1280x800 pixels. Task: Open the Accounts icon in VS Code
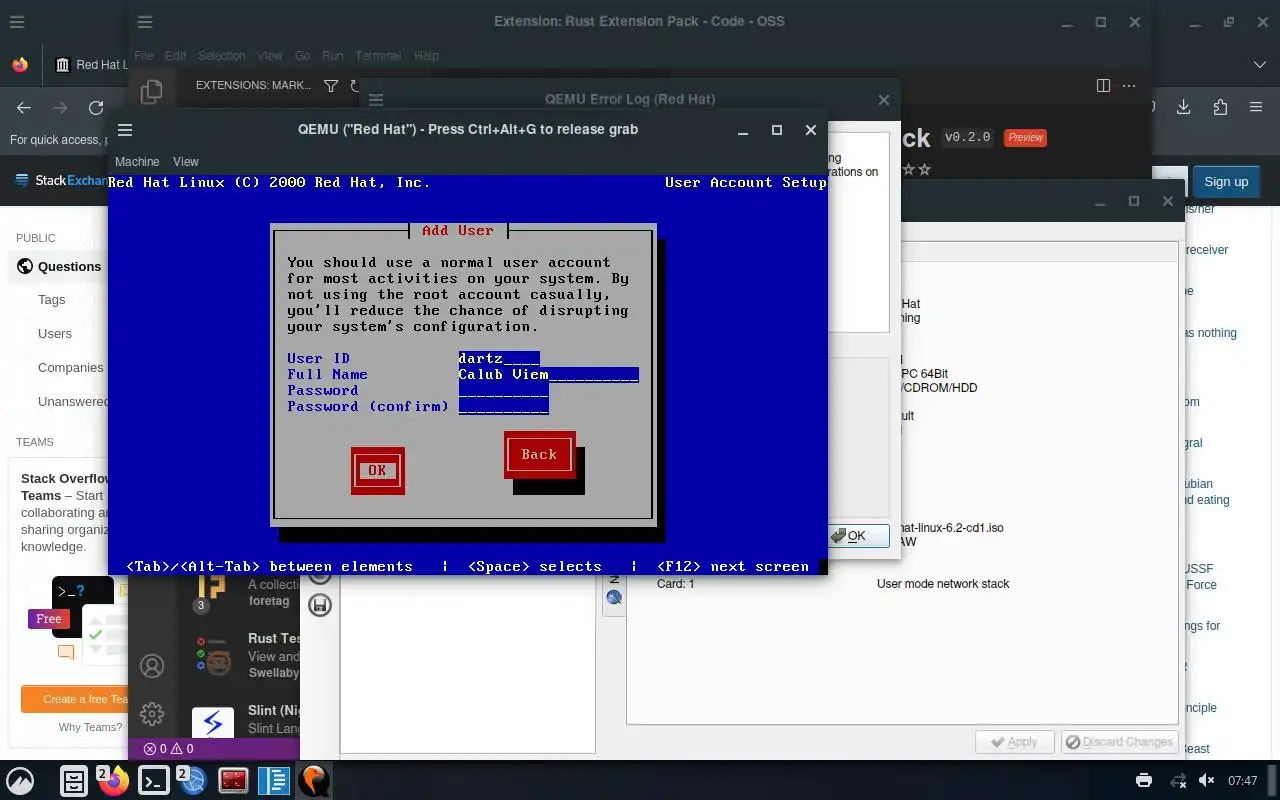tap(152, 666)
